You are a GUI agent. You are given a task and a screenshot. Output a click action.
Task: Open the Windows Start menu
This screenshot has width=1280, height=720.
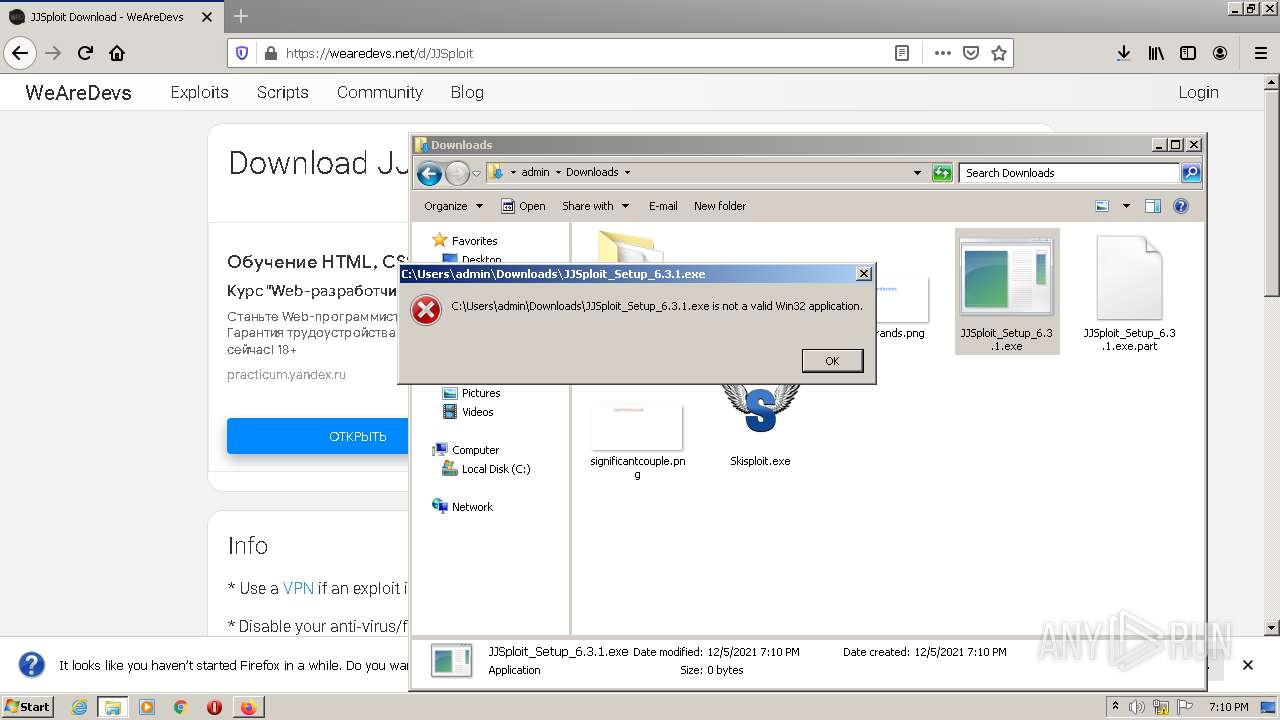[28, 706]
